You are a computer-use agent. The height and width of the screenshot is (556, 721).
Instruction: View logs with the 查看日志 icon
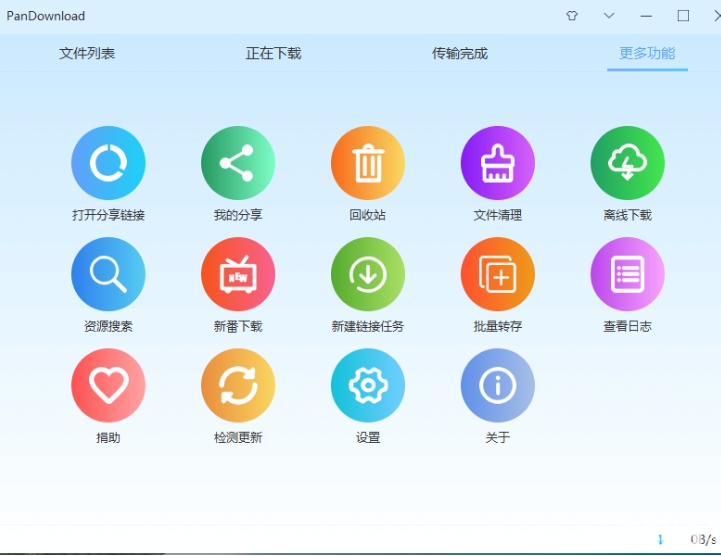coord(627,274)
